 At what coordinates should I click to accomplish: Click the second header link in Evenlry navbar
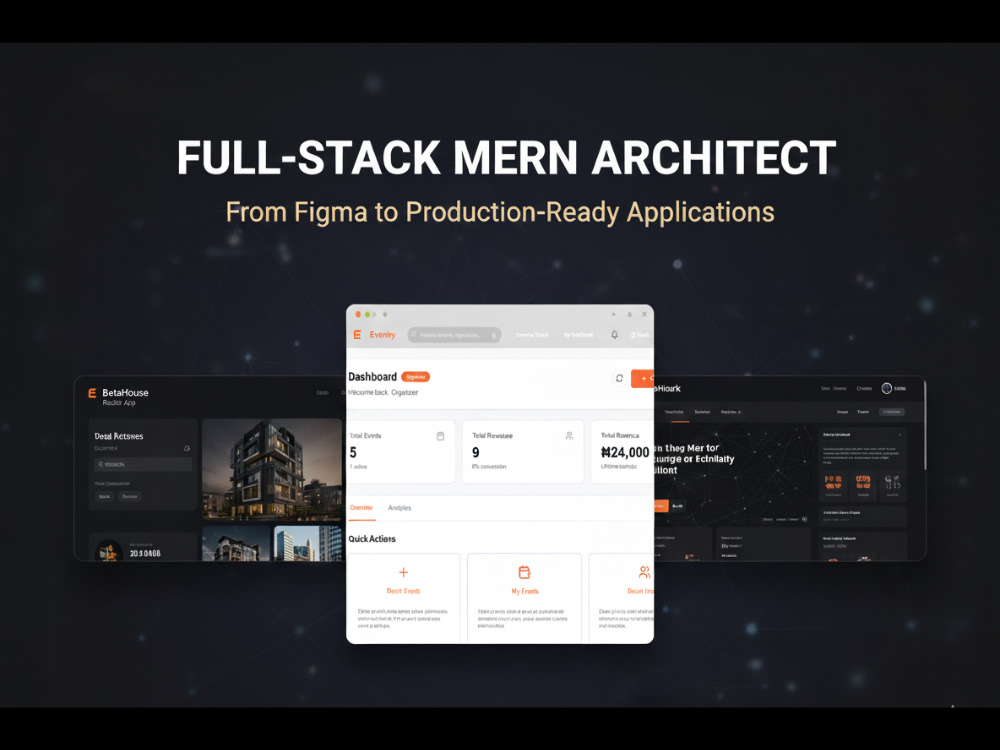point(578,335)
